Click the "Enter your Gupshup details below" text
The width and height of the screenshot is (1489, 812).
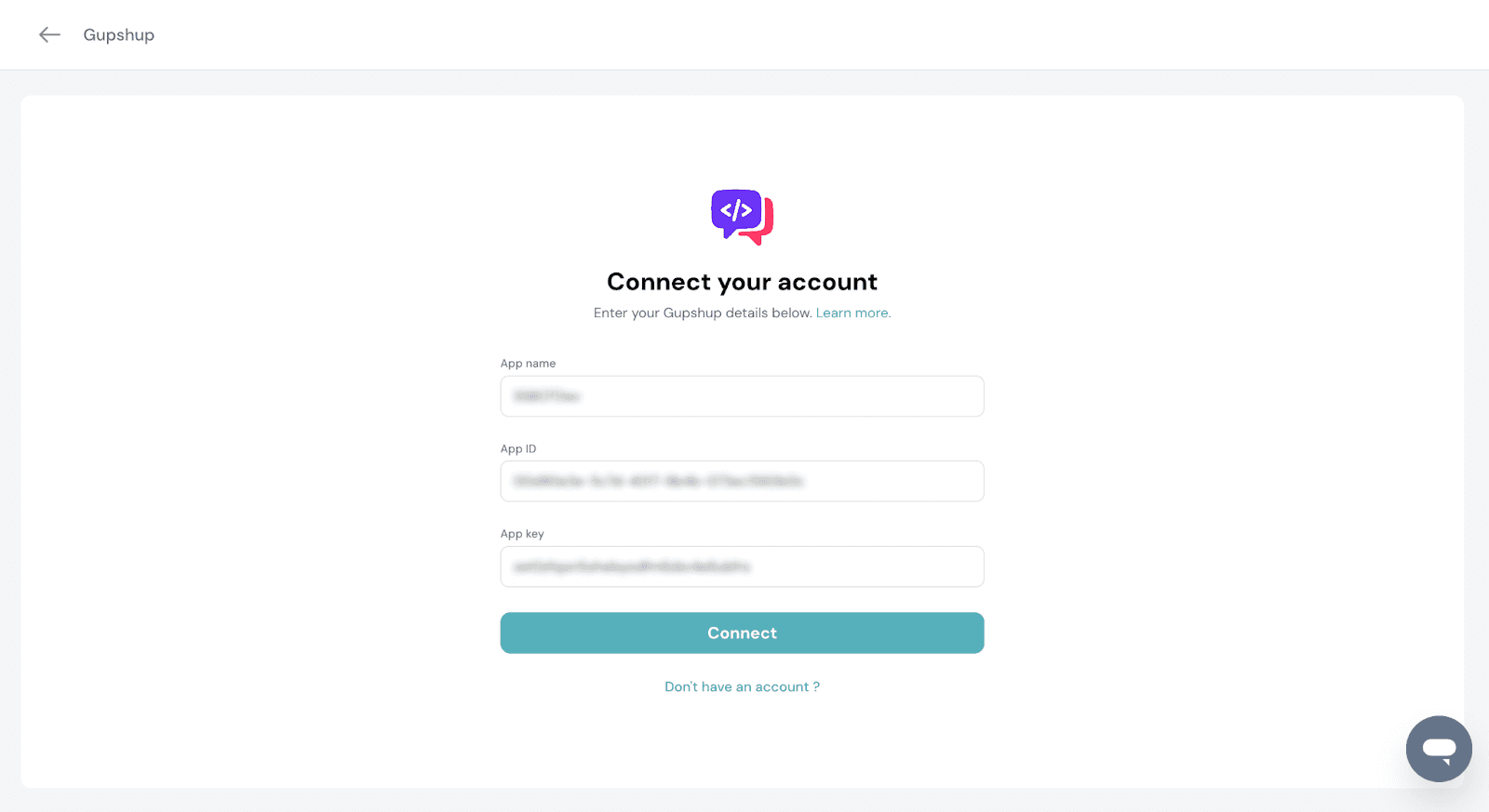coord(703,313)
